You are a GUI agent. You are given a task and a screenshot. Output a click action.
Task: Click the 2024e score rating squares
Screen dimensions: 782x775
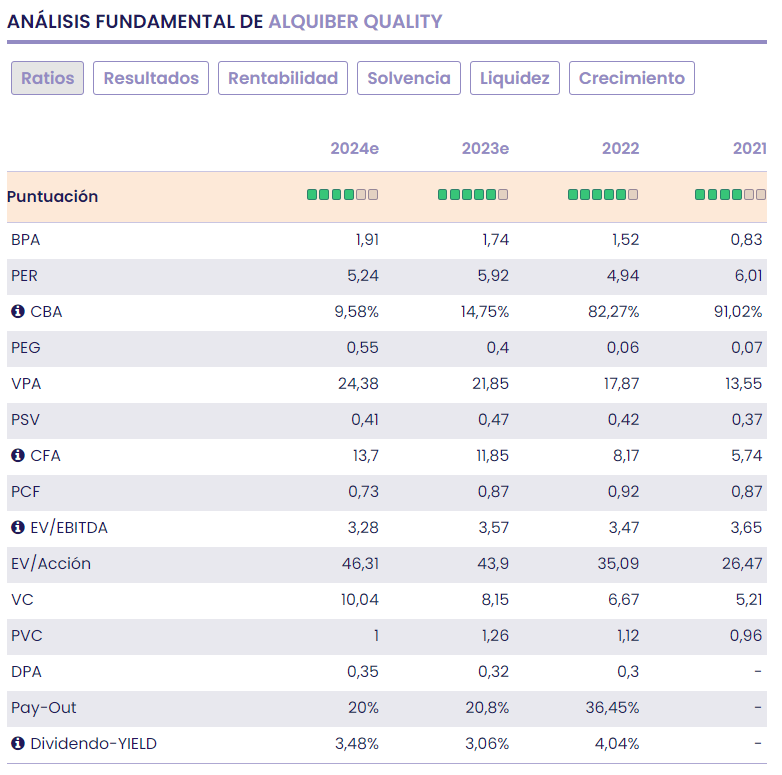[x=342, y=195]
